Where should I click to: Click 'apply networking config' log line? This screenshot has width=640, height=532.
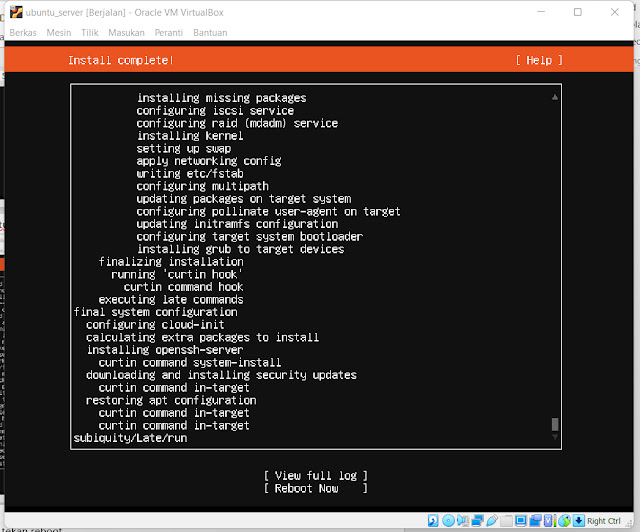(209, 161)
